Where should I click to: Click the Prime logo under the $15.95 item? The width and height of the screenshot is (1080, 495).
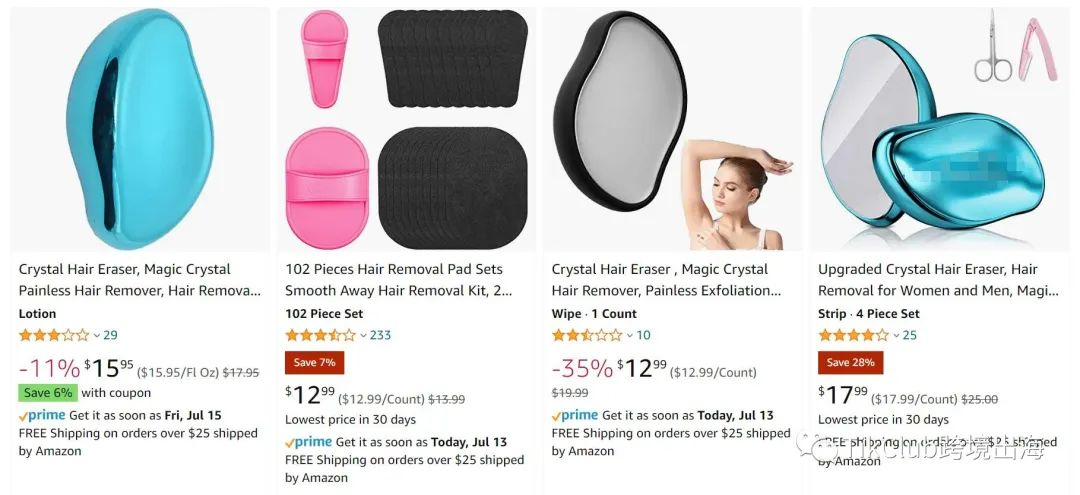42,415
